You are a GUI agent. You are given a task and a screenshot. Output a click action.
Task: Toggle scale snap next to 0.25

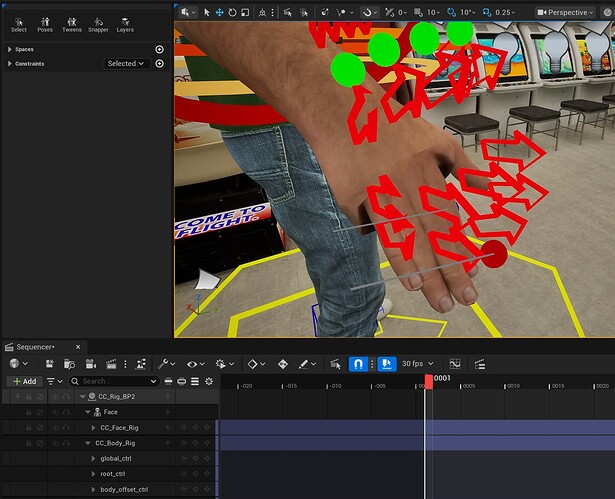pyautogui.click(x=487, y=13)
